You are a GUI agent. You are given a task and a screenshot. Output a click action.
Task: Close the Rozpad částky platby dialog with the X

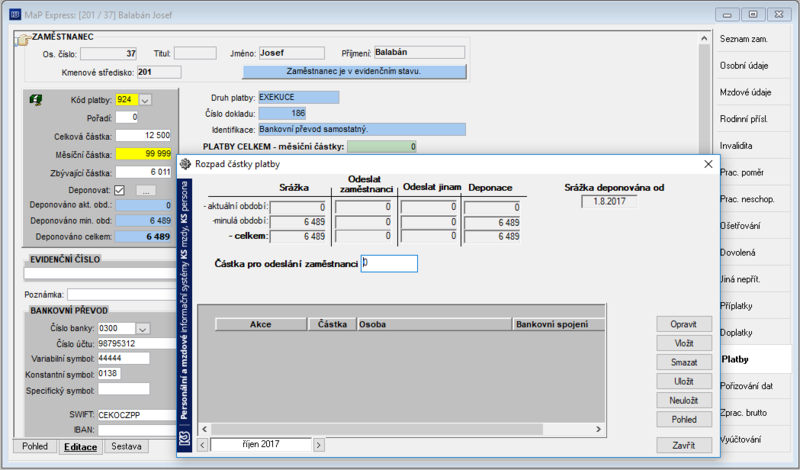coord(708,164)
